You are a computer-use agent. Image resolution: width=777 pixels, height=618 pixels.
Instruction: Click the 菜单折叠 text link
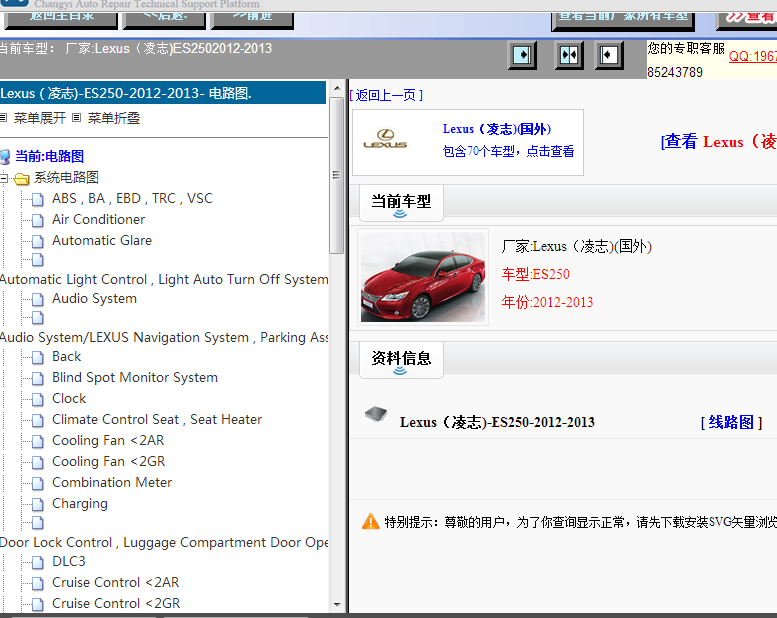pyautogui.click(x=113, y=118)
